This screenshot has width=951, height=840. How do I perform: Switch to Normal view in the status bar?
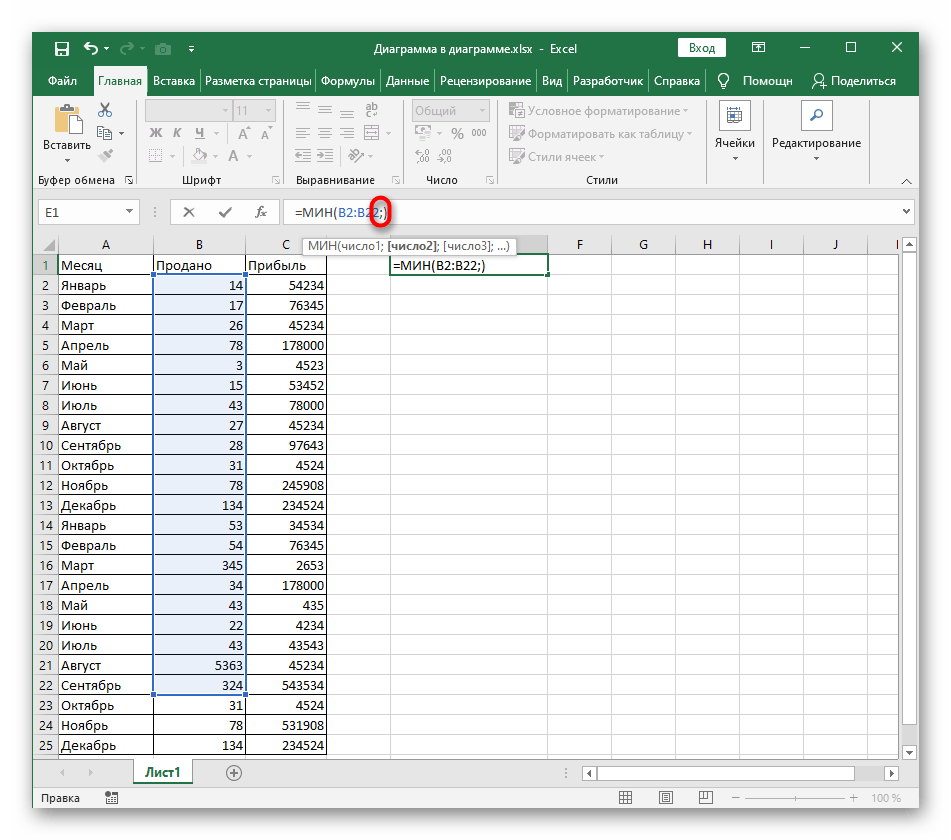[625, 798]
